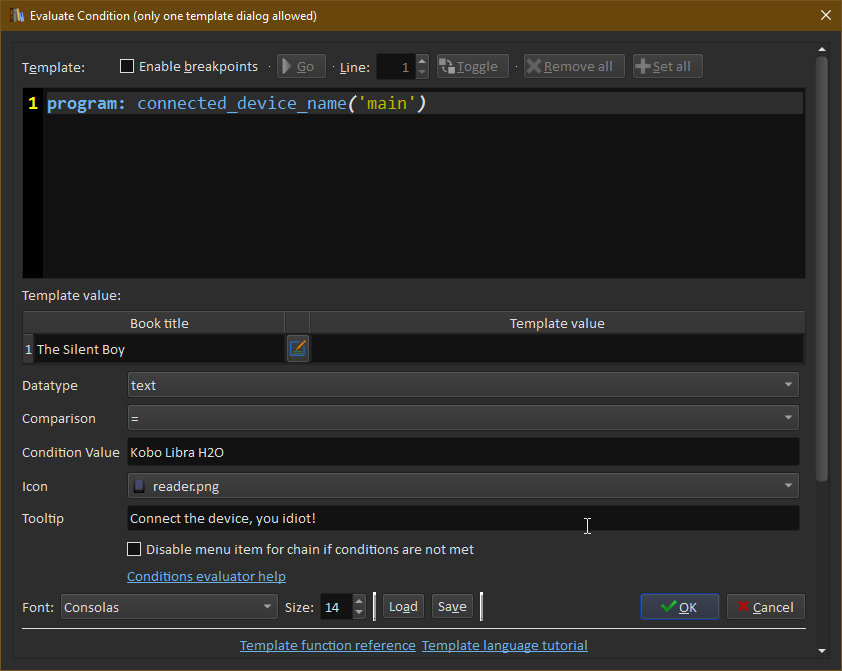Click the Condition Value field

point(463,452)
